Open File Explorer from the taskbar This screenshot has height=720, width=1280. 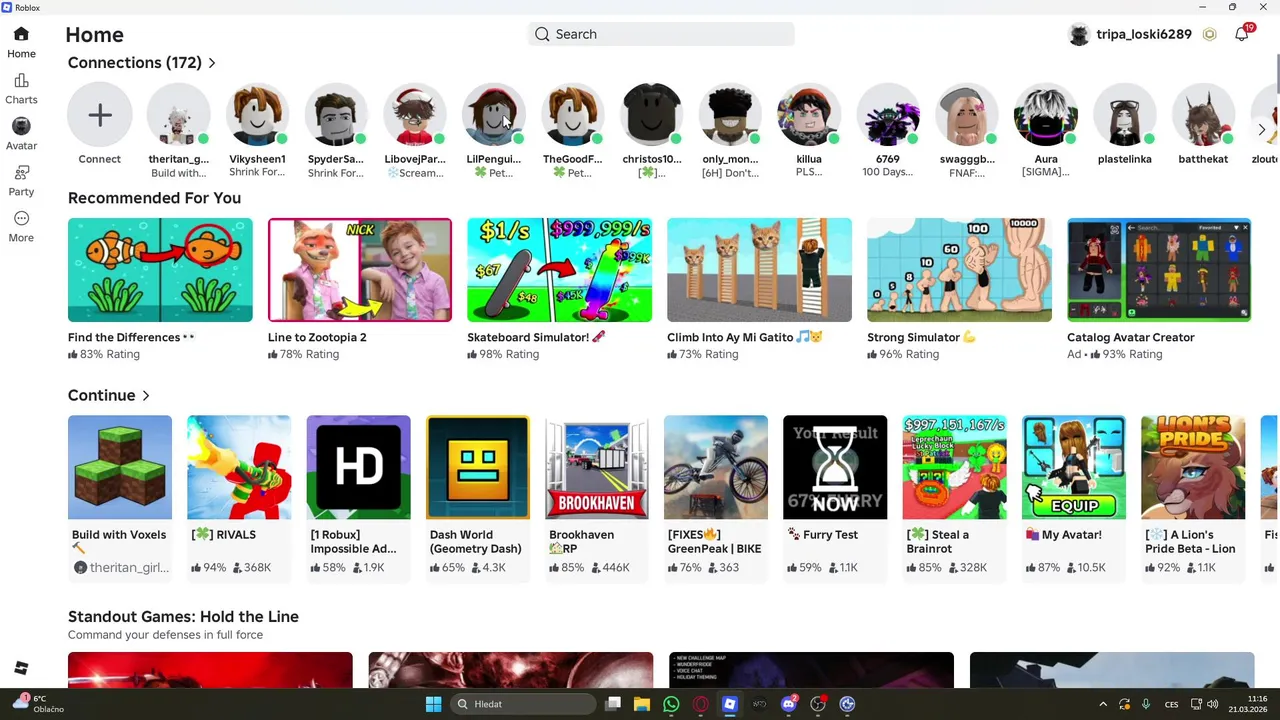(x=642, y=704)
